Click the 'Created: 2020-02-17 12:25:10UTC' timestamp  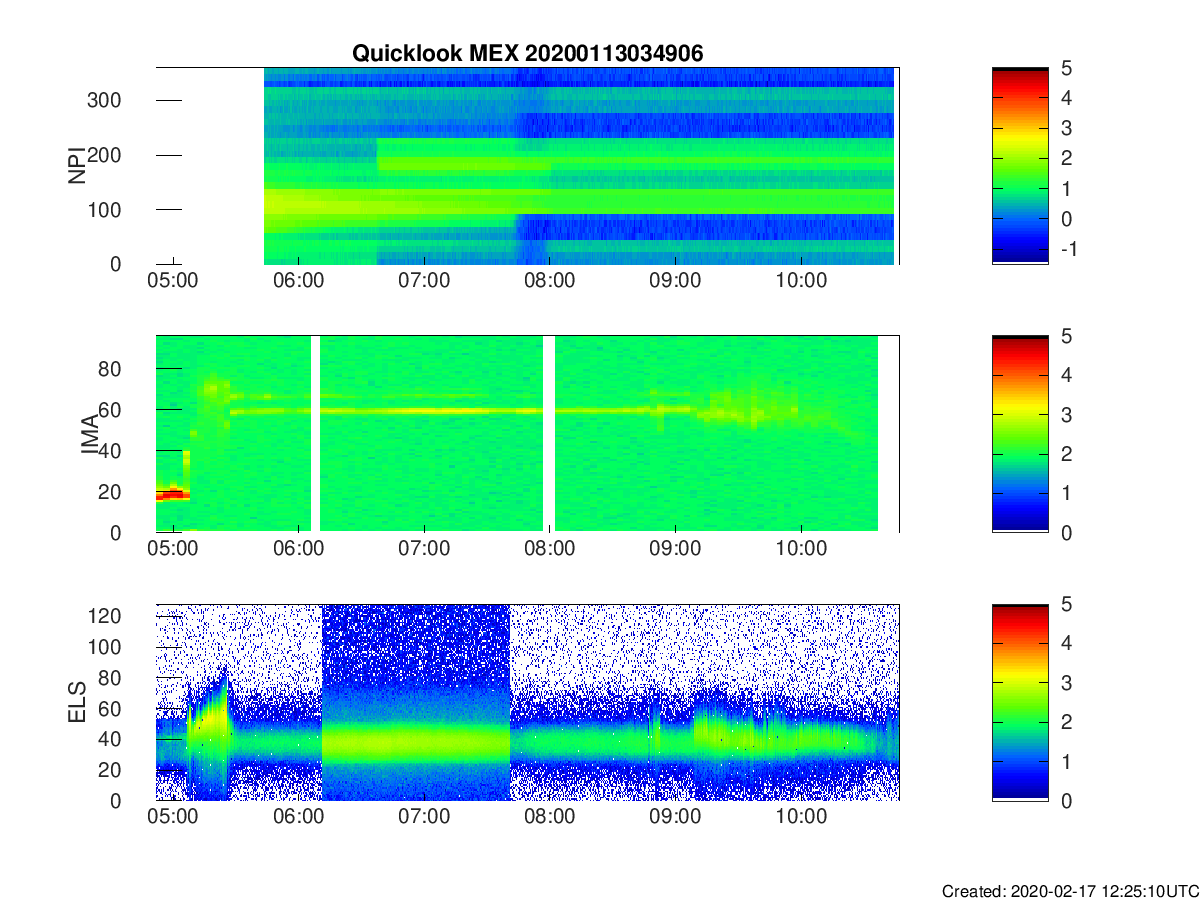(1070, 890)
